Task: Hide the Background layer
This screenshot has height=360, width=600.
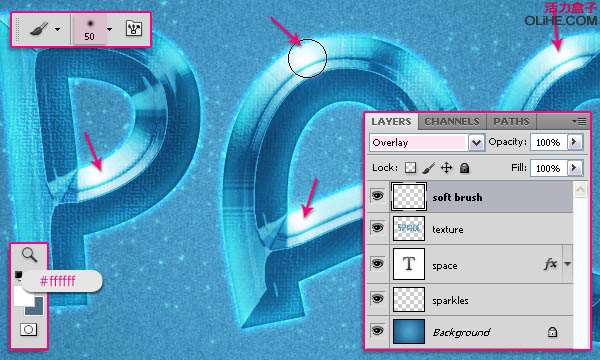Action: (377, 331)
